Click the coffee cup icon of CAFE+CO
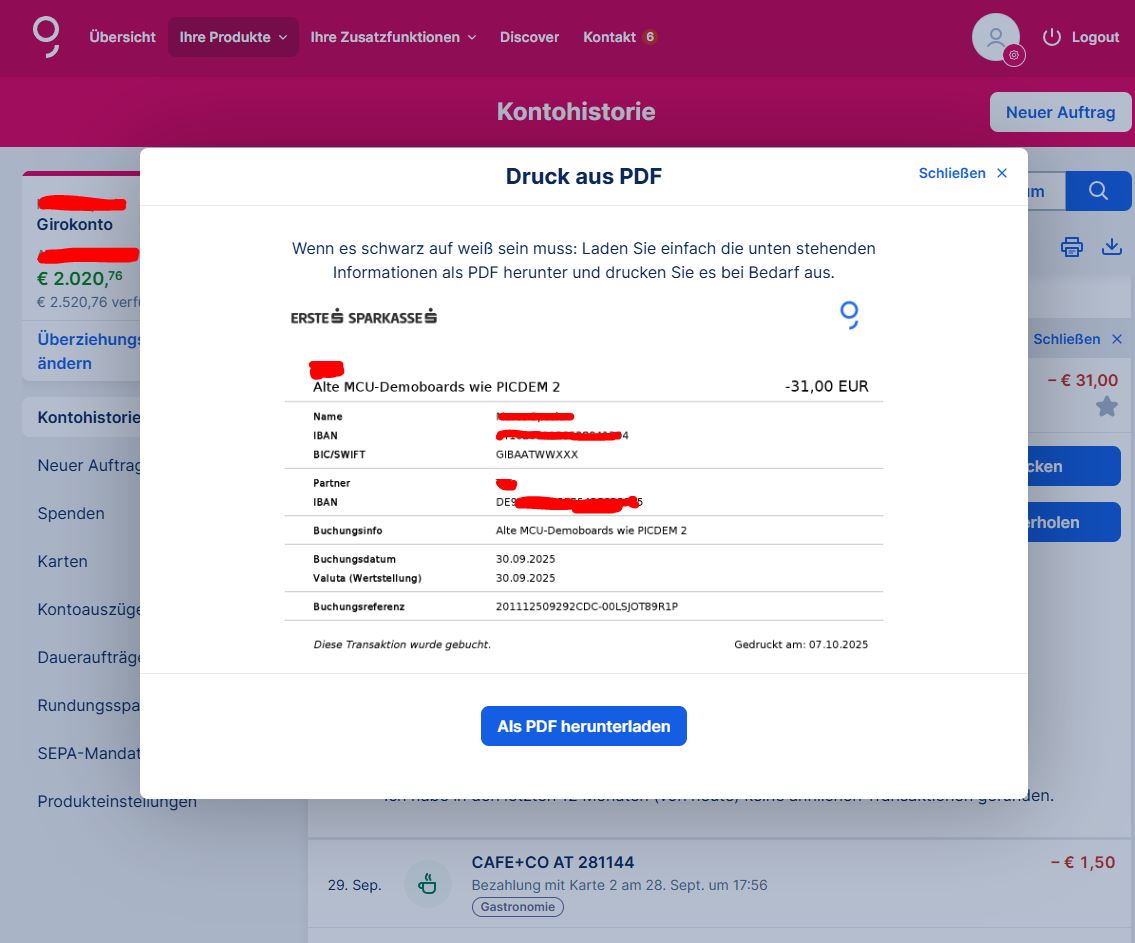The height and width of the screenshot is (943, 1135). [428, 884]
